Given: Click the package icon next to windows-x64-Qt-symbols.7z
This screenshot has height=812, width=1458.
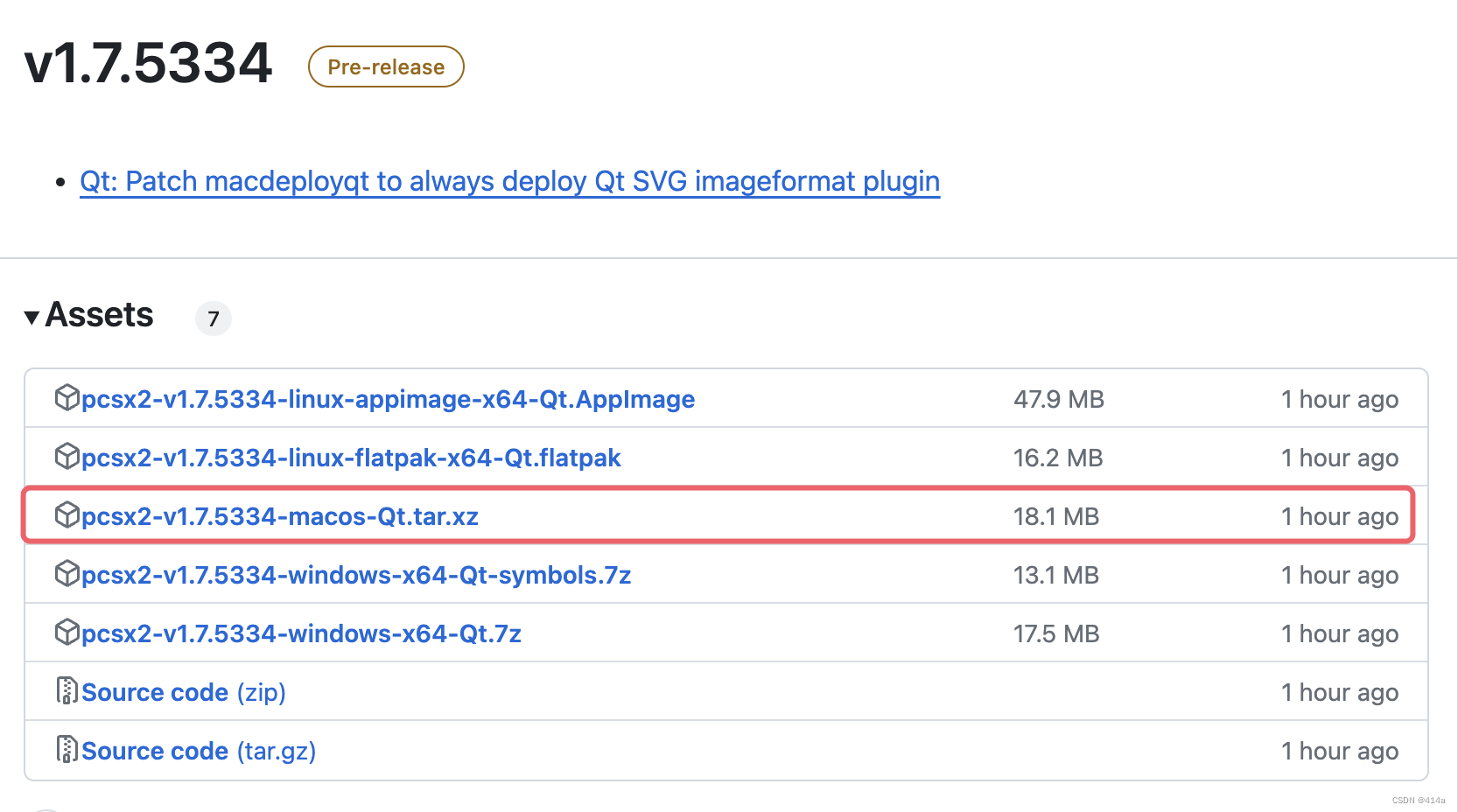Looking at the screenshot, I should click(67, 574).
